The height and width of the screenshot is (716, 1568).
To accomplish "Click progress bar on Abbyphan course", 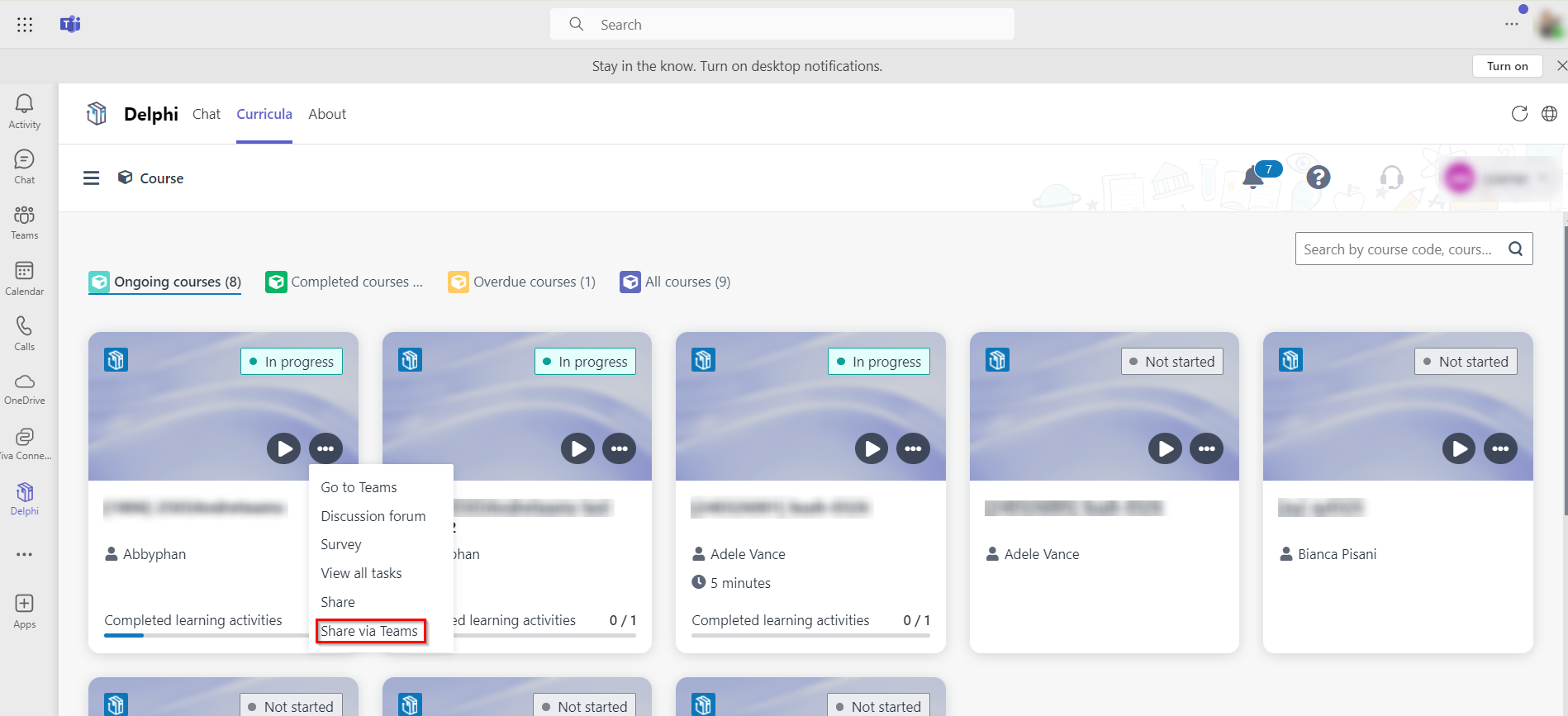I will [207, 635].
